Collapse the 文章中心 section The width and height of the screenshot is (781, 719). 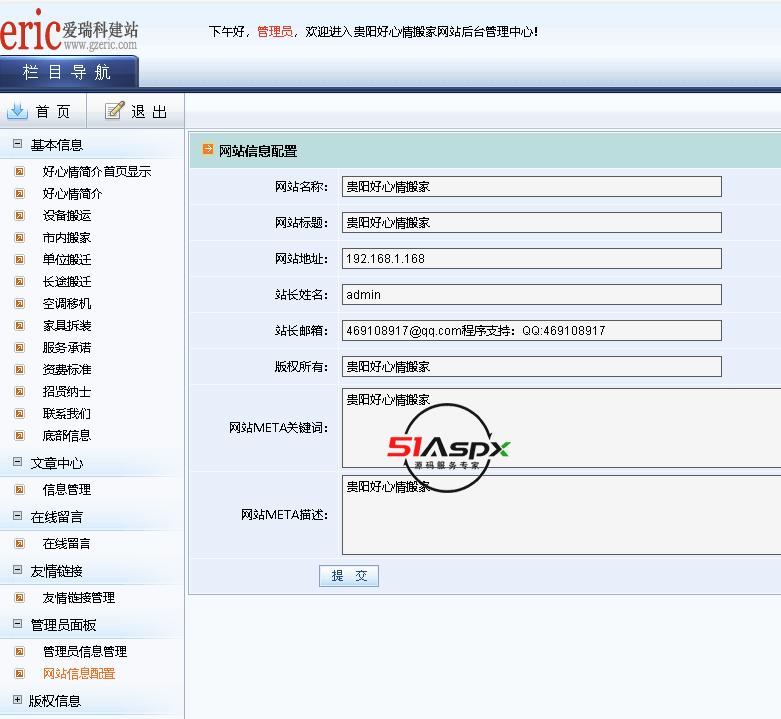point(17,462)
